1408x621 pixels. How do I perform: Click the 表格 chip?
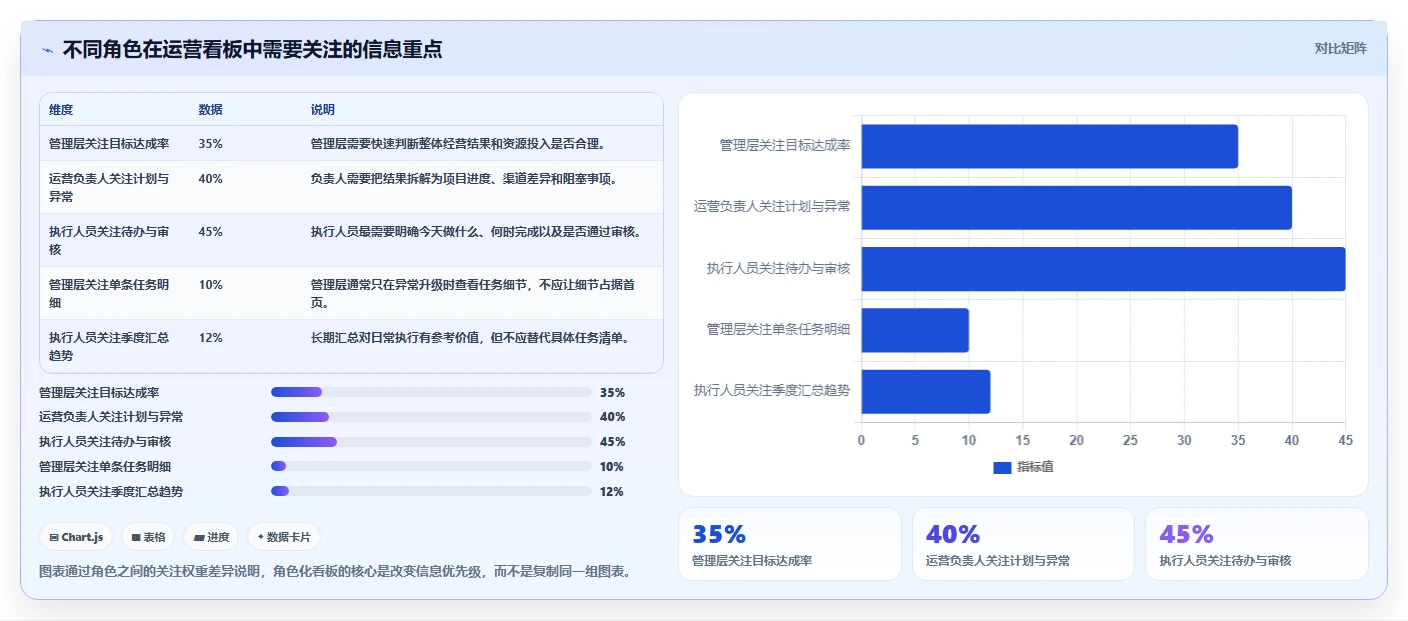click(148, 537)
